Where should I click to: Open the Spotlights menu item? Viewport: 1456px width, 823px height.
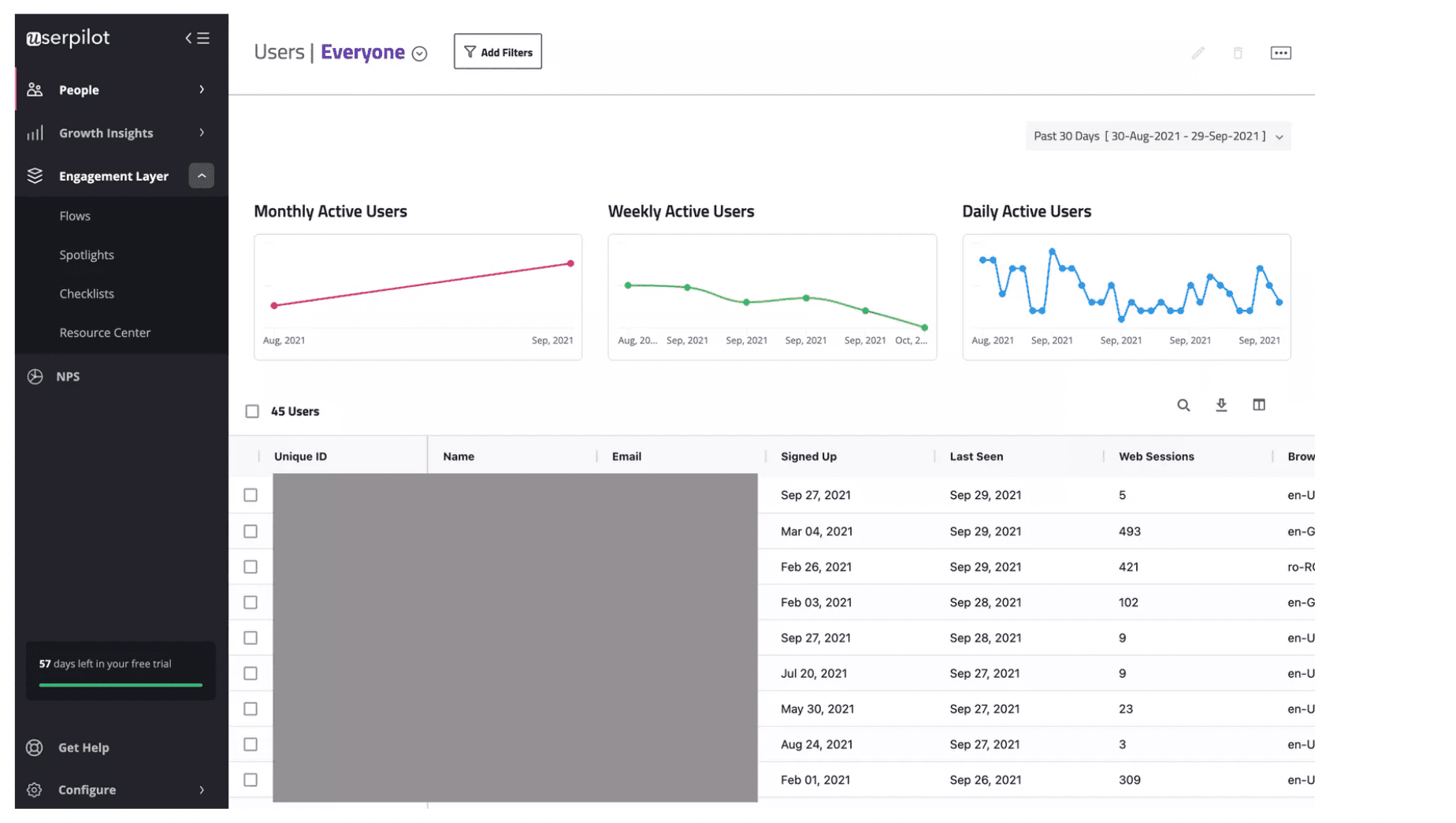pyautogui.click(x=87, y=255)
